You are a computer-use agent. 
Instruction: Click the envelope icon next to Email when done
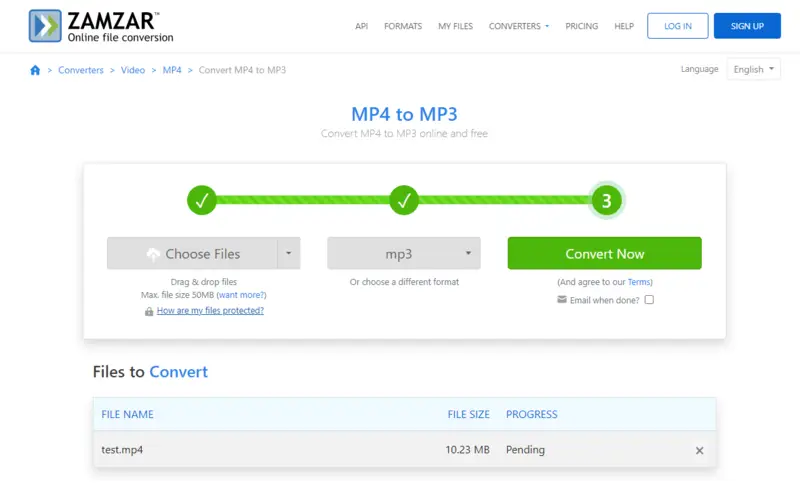click(562, 300)
